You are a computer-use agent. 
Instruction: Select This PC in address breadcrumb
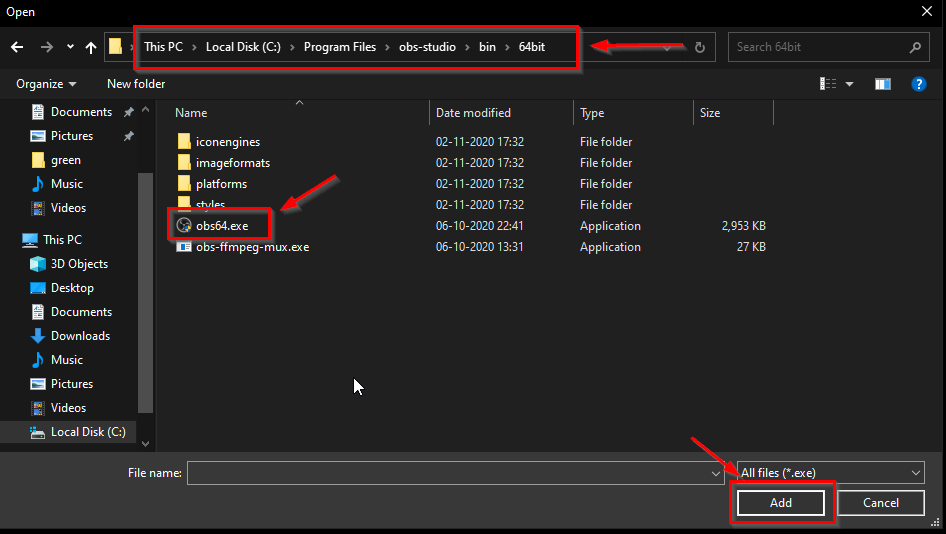click(x=163, y=47)
